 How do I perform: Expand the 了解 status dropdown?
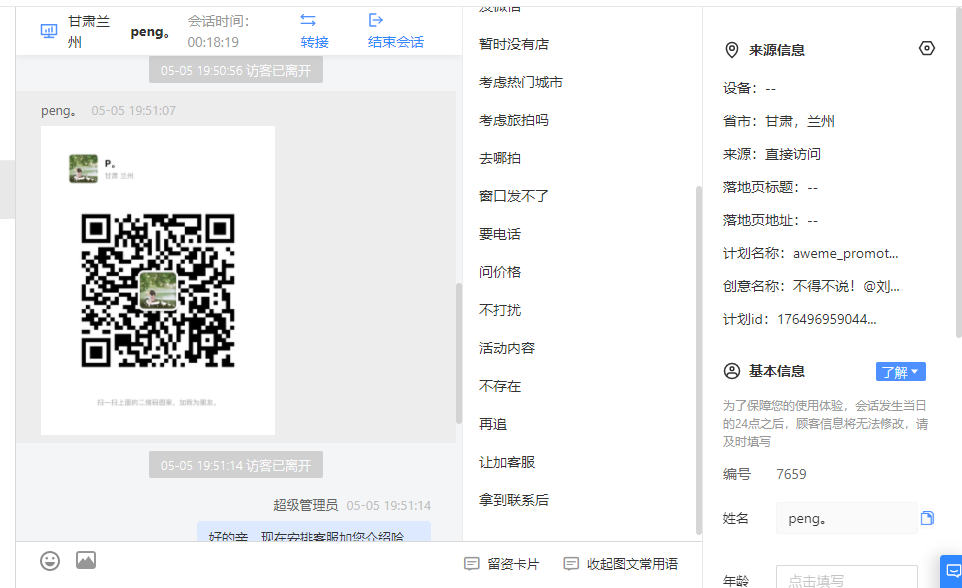pyautogui.click(x=900, y=371)
